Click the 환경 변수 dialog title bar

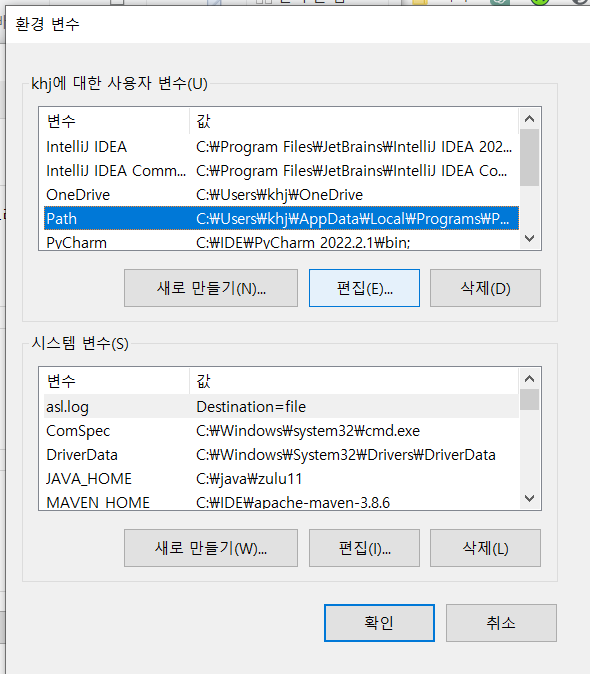coord(297,24)
